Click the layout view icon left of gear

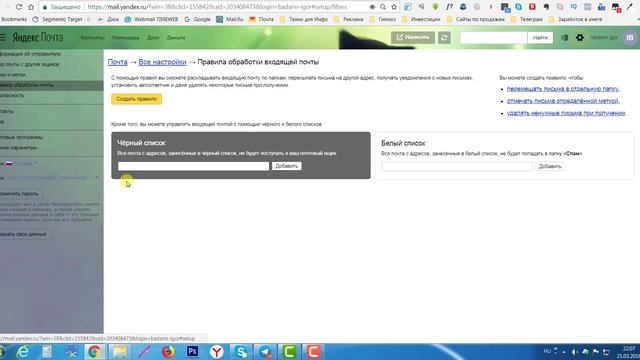click(x=564, y=38)
